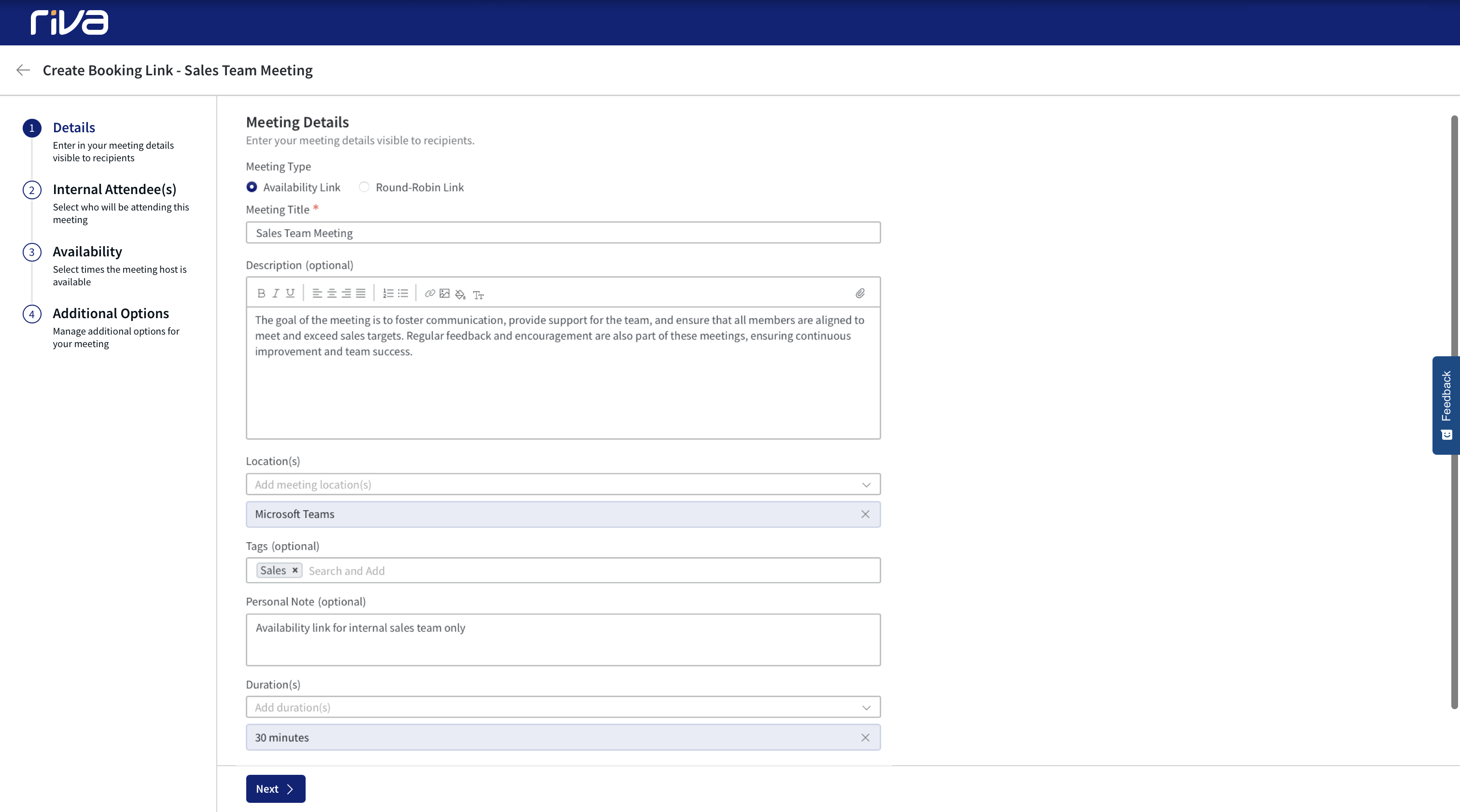Image resolution: width=1460 pixels, height=812 pixels.
Task: Click the Meeting Title input field
Action: click(563, 232)
